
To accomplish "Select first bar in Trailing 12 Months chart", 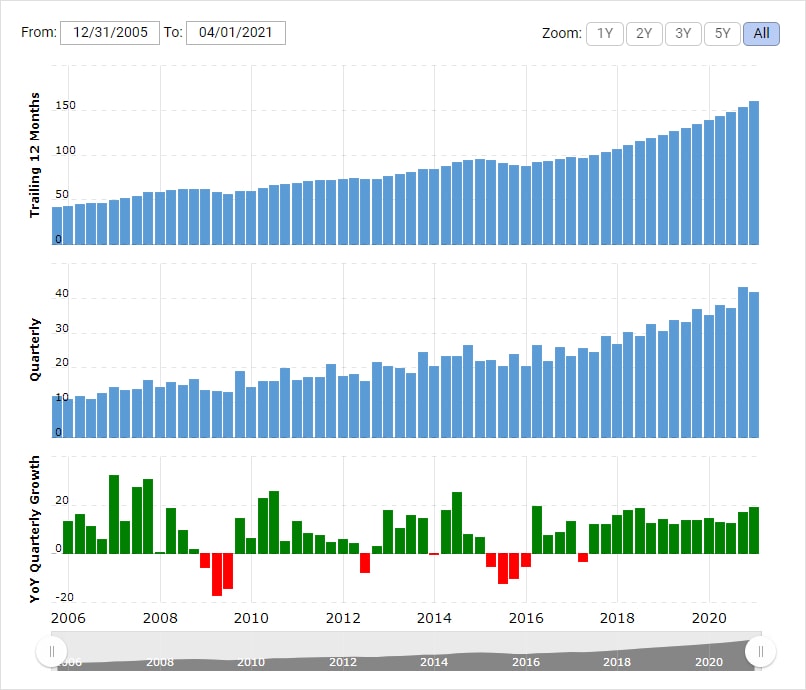I will tap(57, 225).
